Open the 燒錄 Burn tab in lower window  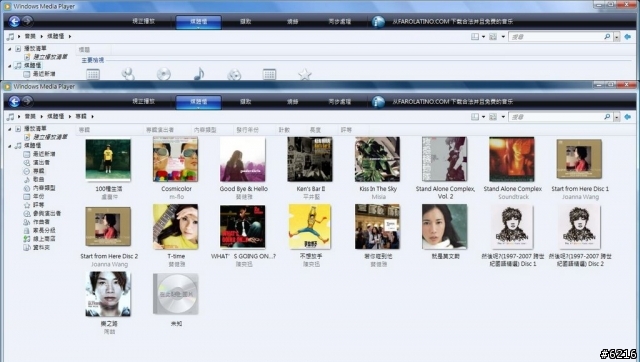(292, 102)
